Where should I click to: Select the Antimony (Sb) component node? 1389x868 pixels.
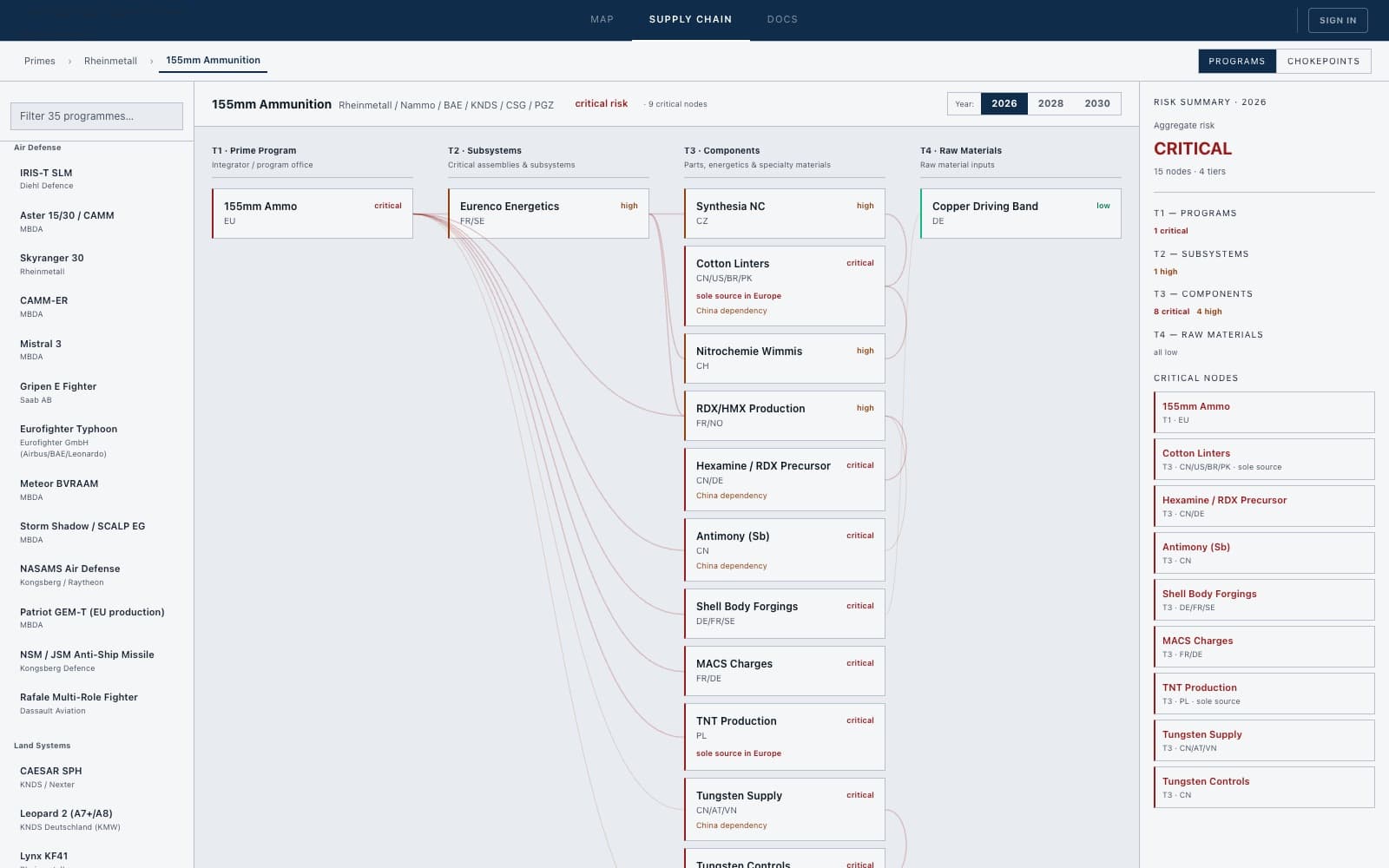click(785, 549)
